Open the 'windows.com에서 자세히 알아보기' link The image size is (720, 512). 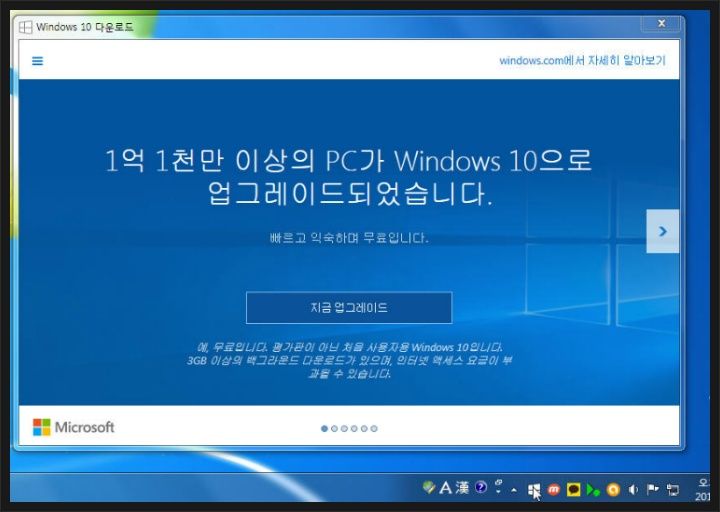pos(582,60)
